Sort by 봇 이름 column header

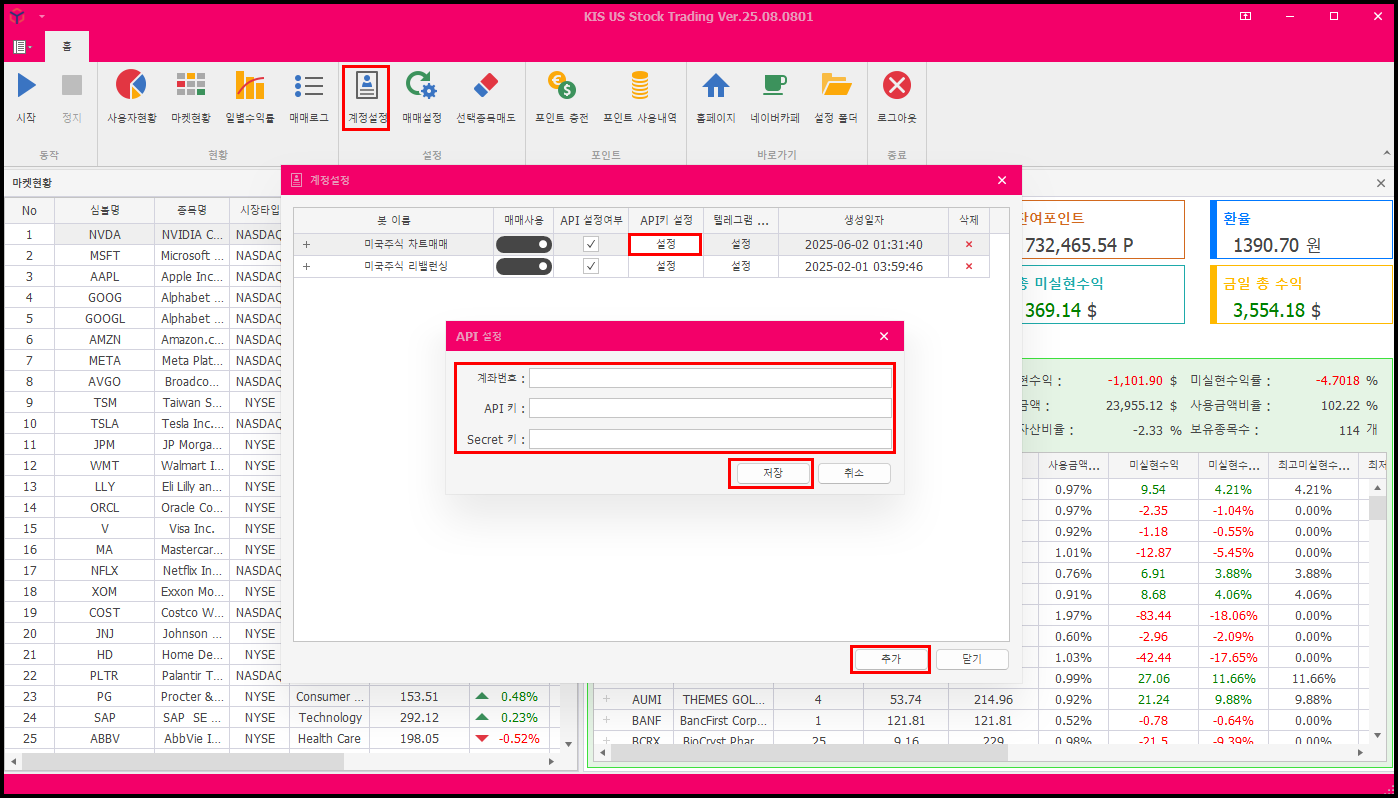(x=393, y=220)
